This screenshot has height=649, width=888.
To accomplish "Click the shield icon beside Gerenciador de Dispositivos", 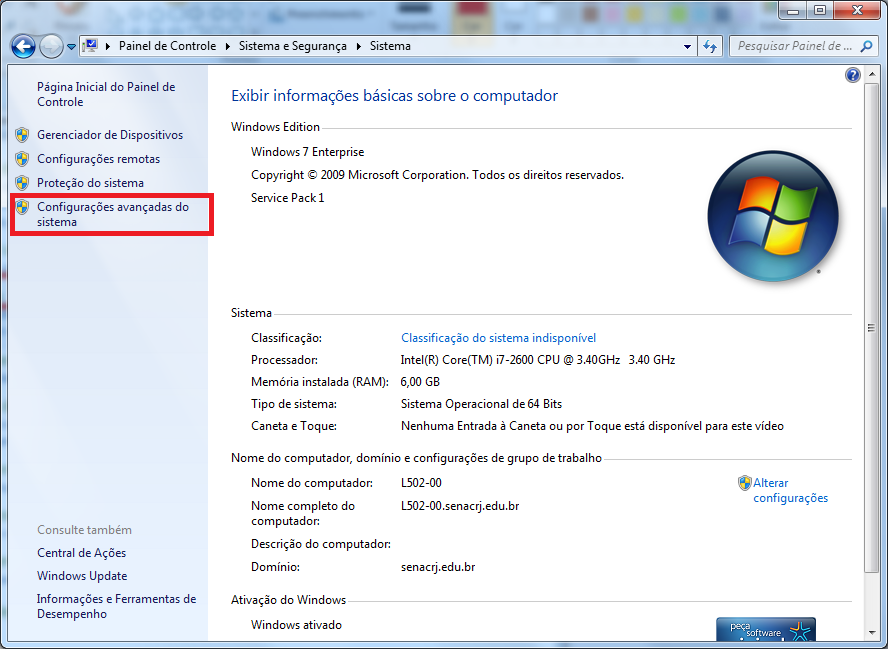I will click(22, 135).
